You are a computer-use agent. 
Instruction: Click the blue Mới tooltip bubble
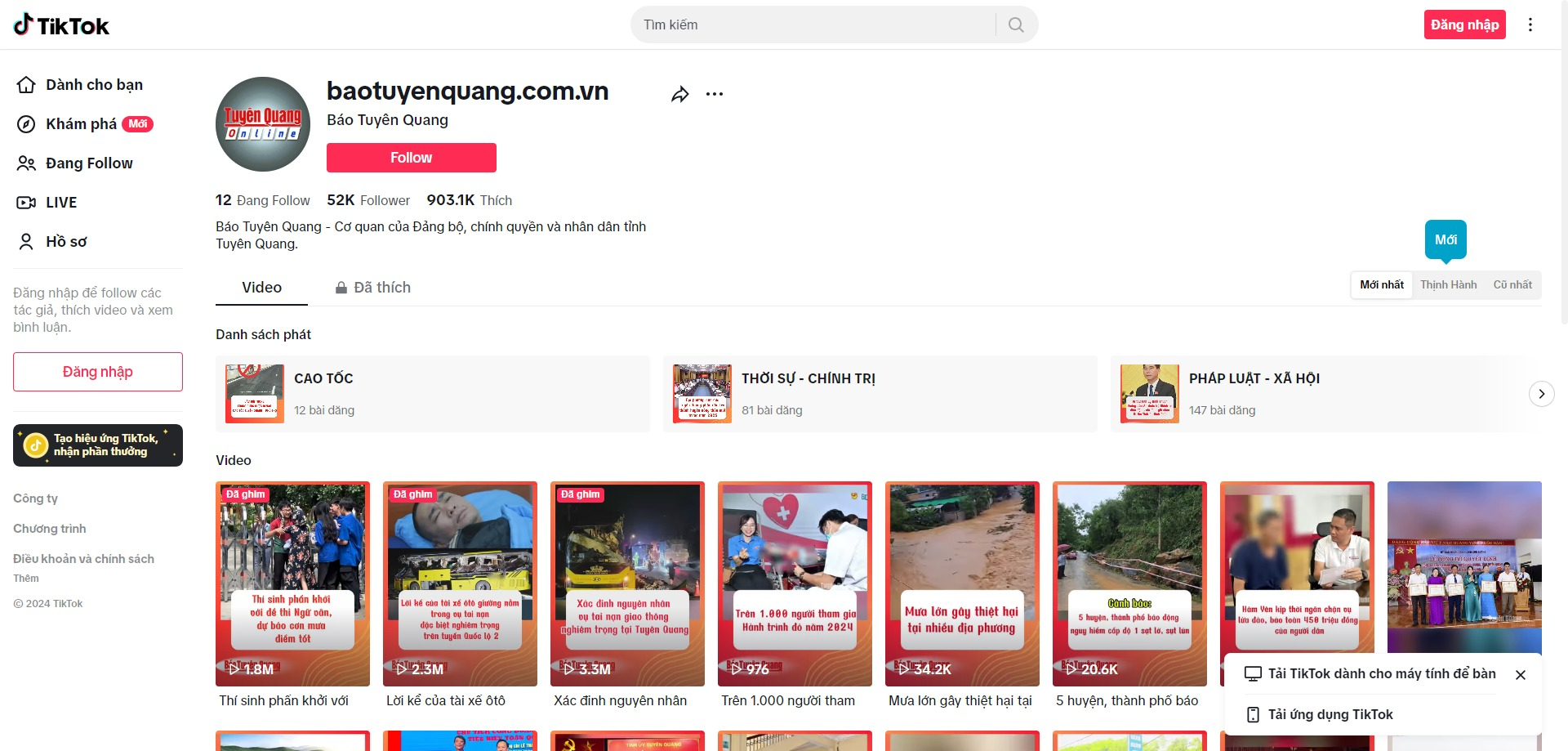[x=1445, y=240]
